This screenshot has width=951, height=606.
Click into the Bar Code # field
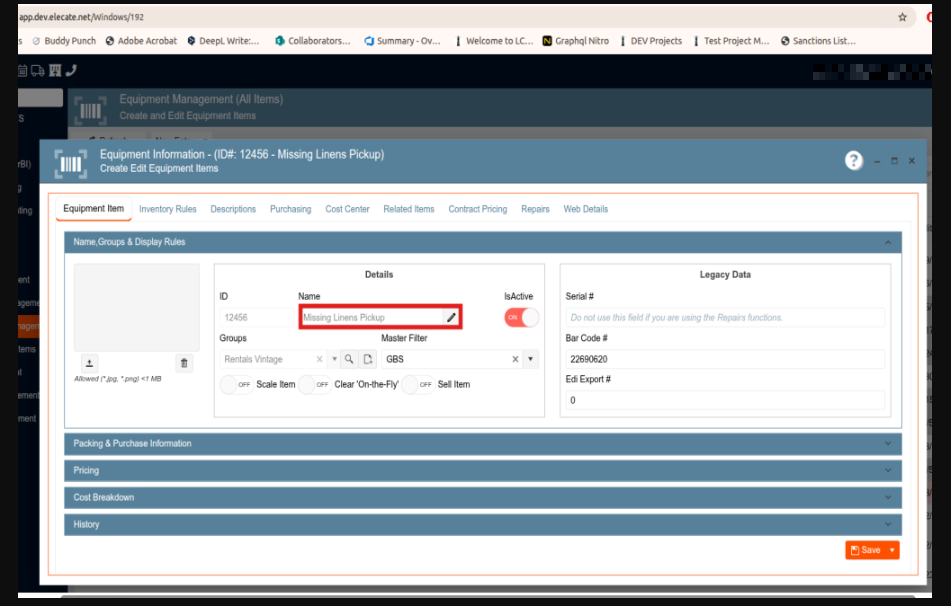tap(724, 359)
